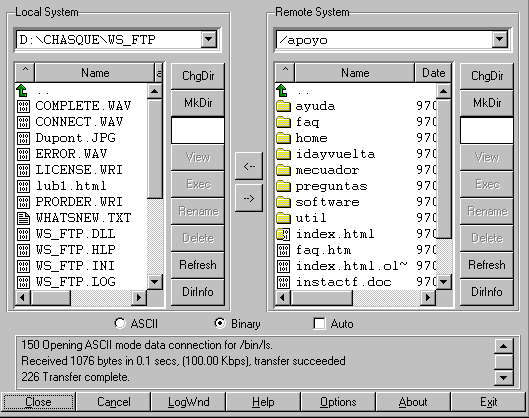Click the About button

click(x=413, y=402)
